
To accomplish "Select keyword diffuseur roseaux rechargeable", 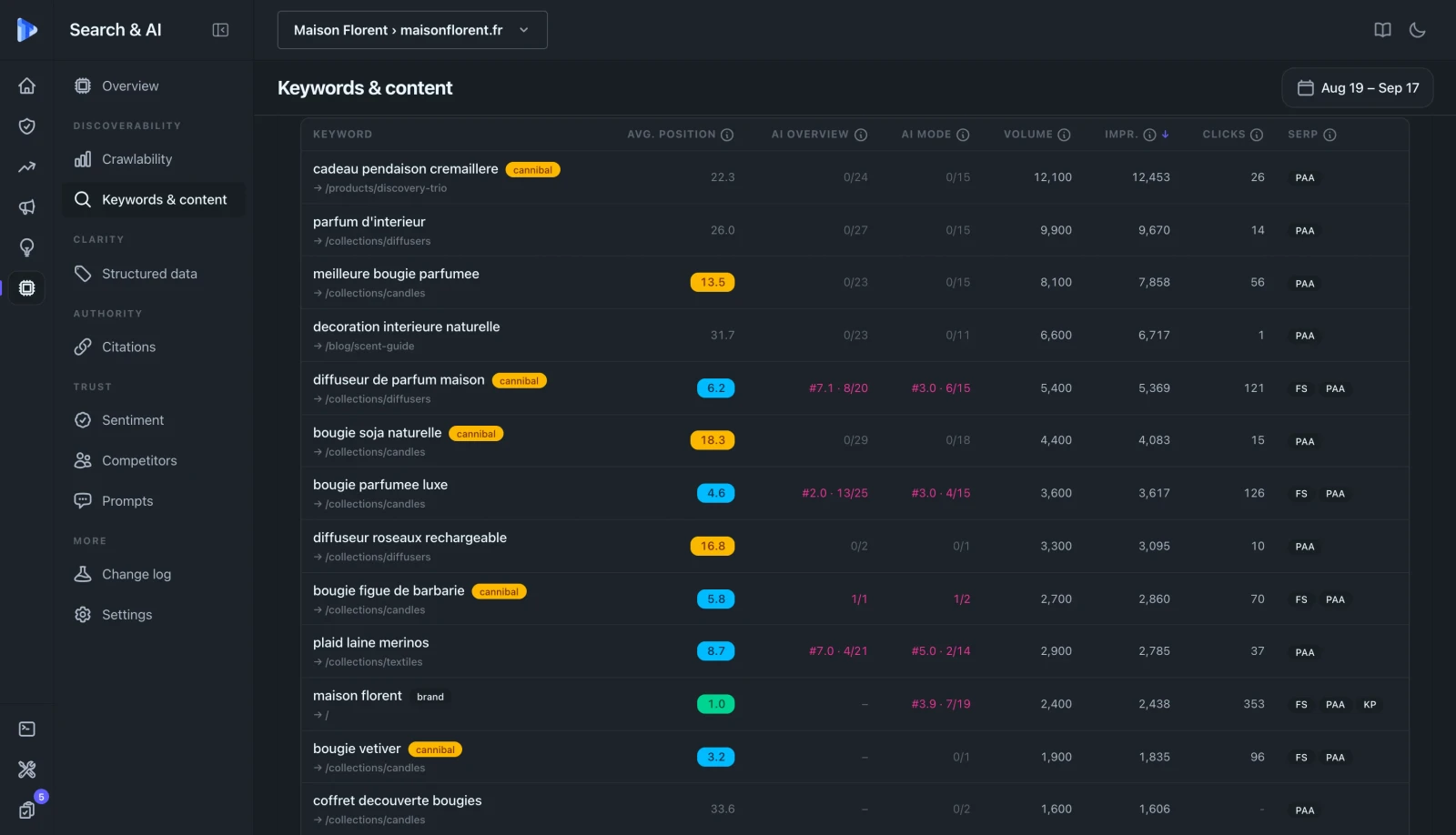I will point(409,538).
